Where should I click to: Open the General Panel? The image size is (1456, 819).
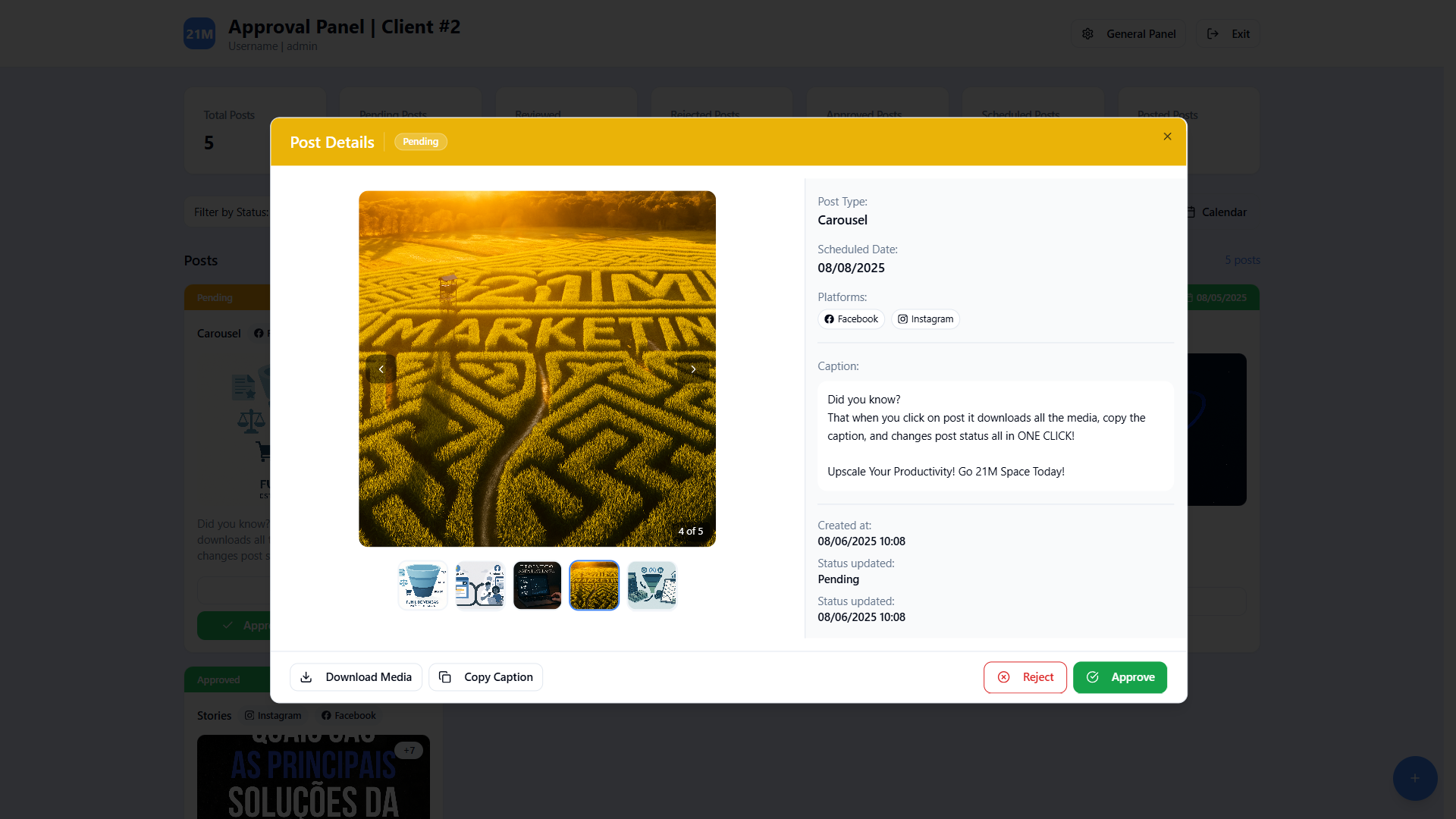(x=1128, y=33)
